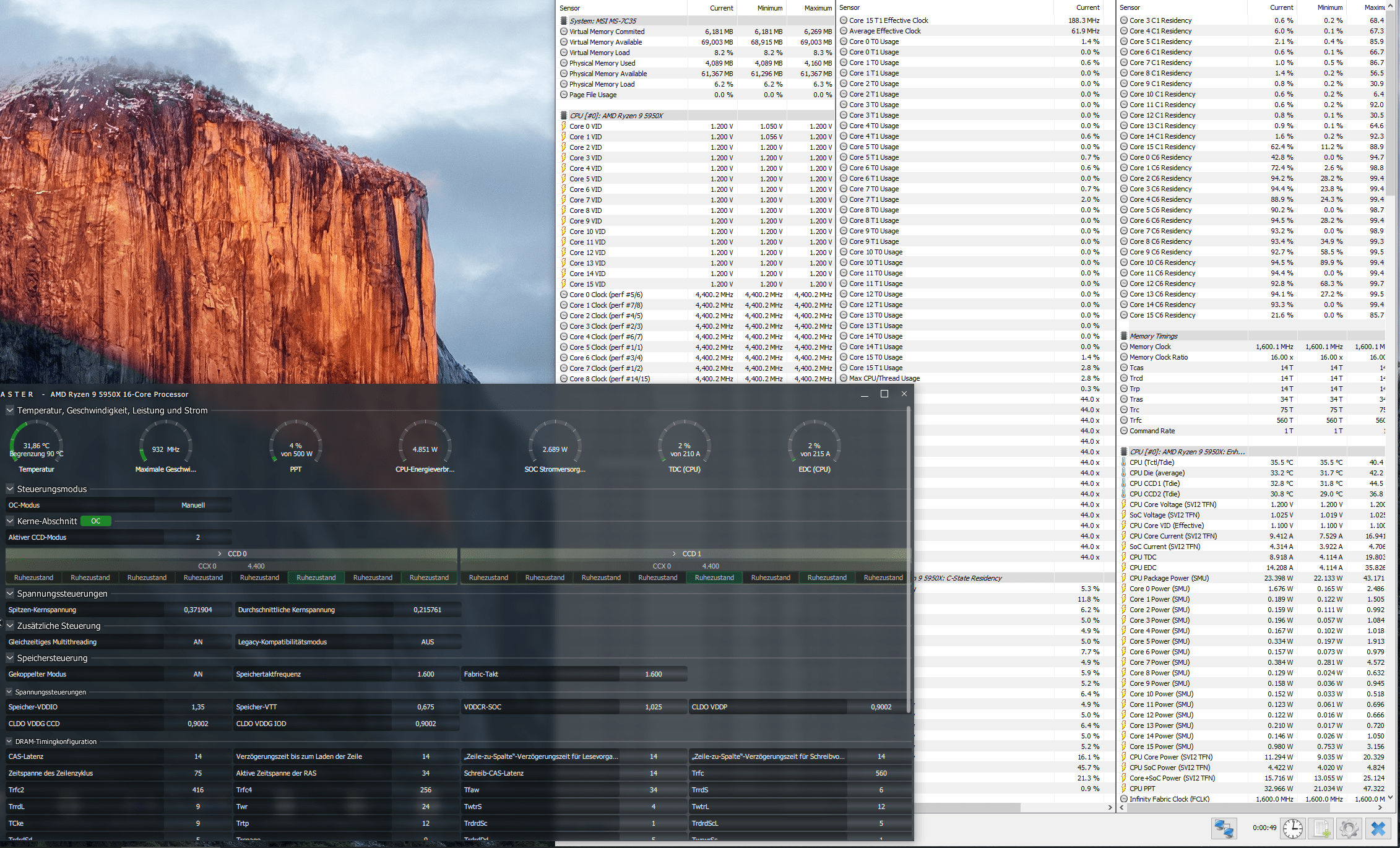The height and width of the screenshot is (848, 1400).
Task: Click the icon beside Core 15 T1 Effective Clock
Action: click(844, 20)
